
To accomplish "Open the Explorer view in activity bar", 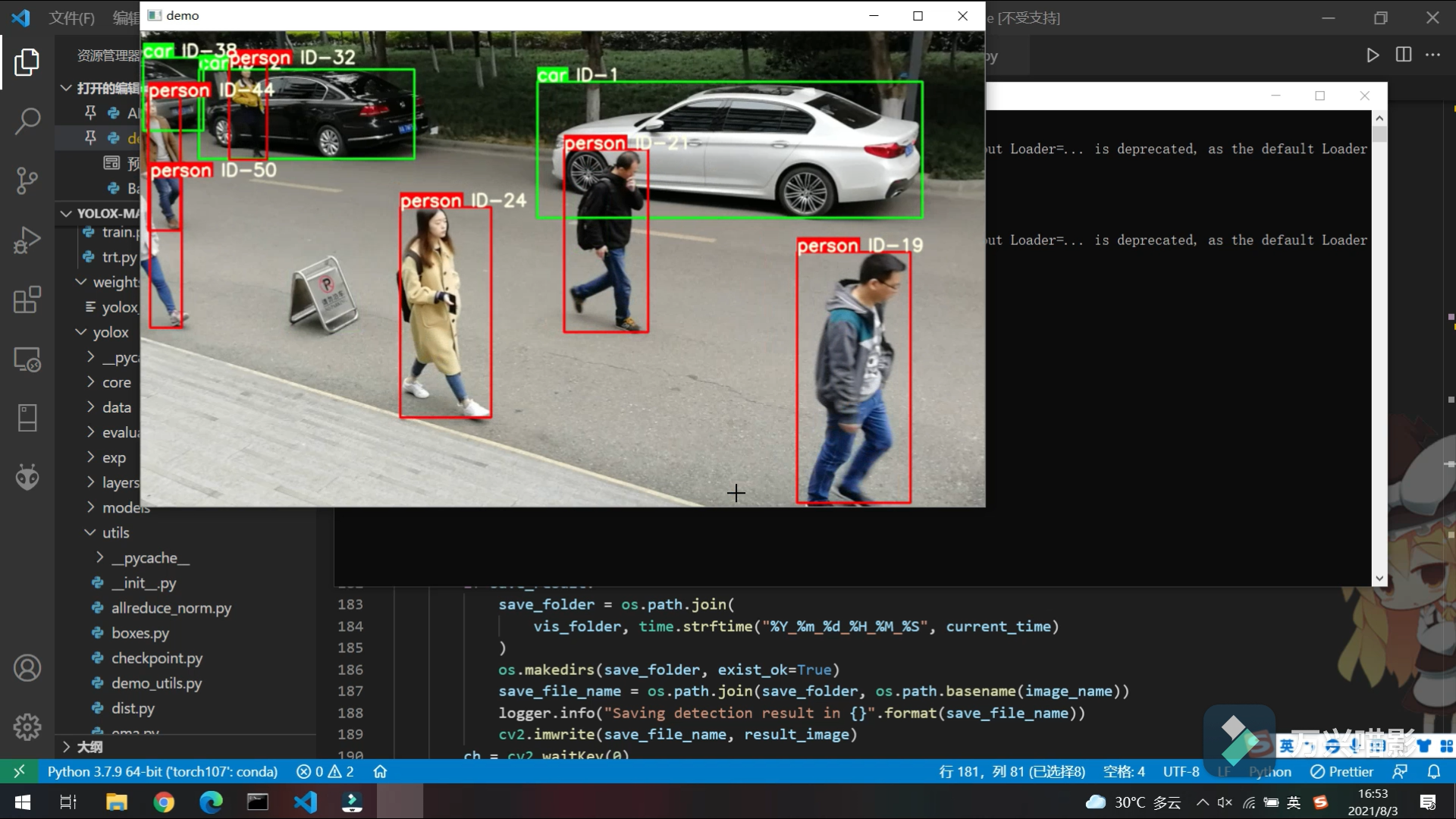I will pyautogui.click(x=27, y=62).
